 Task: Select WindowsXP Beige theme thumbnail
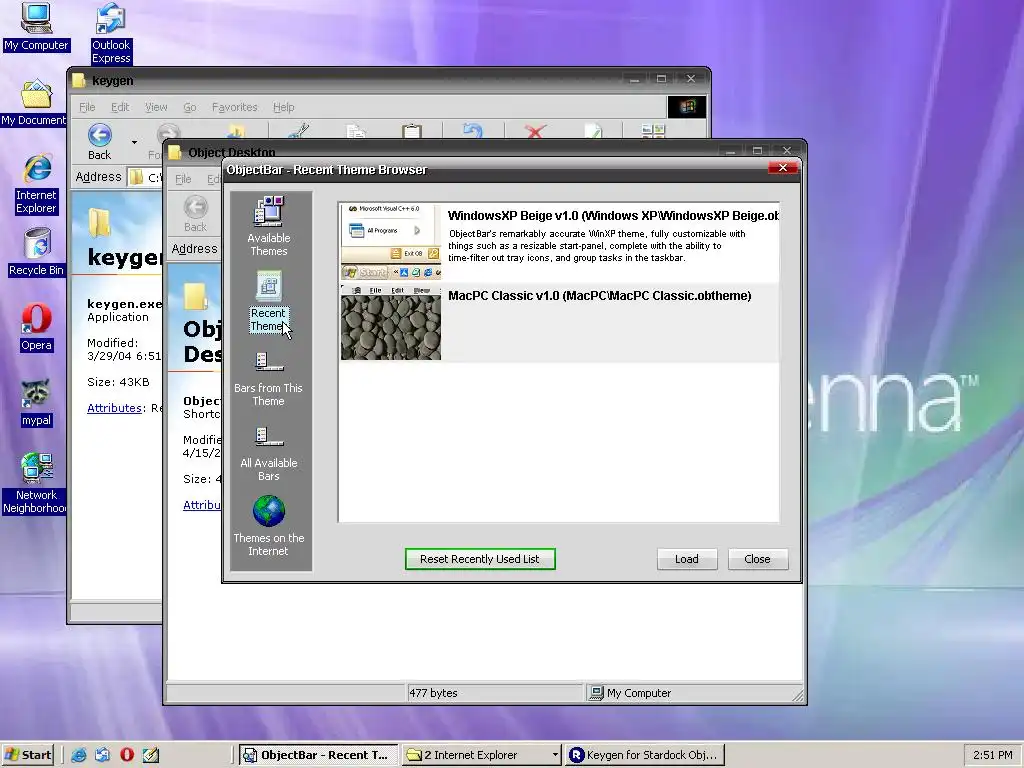pyautogui.click(x=391, y=242)
